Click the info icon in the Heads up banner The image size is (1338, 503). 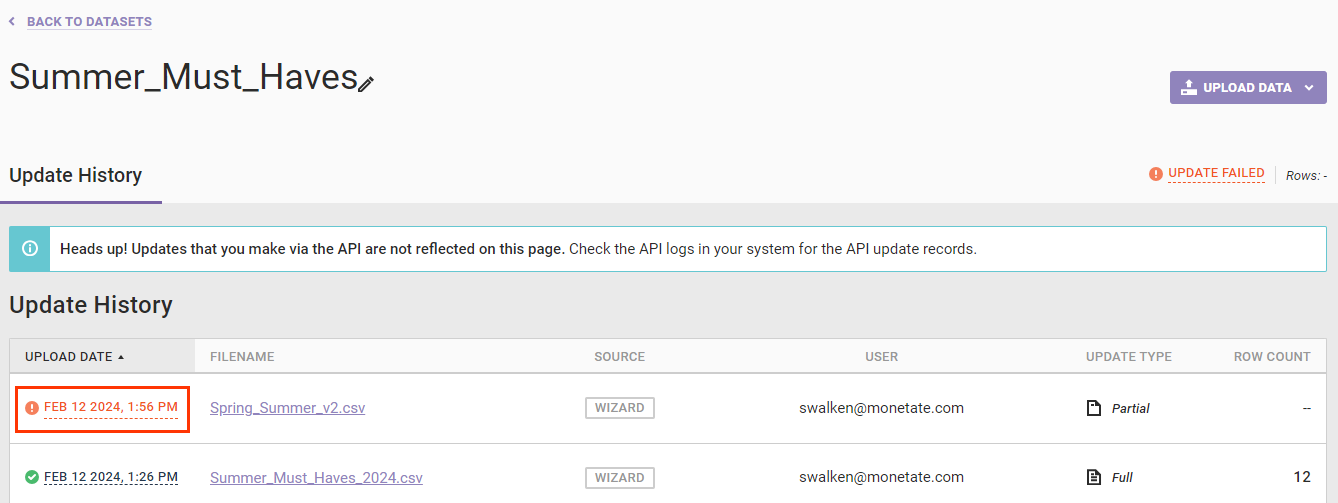[30, 249]
